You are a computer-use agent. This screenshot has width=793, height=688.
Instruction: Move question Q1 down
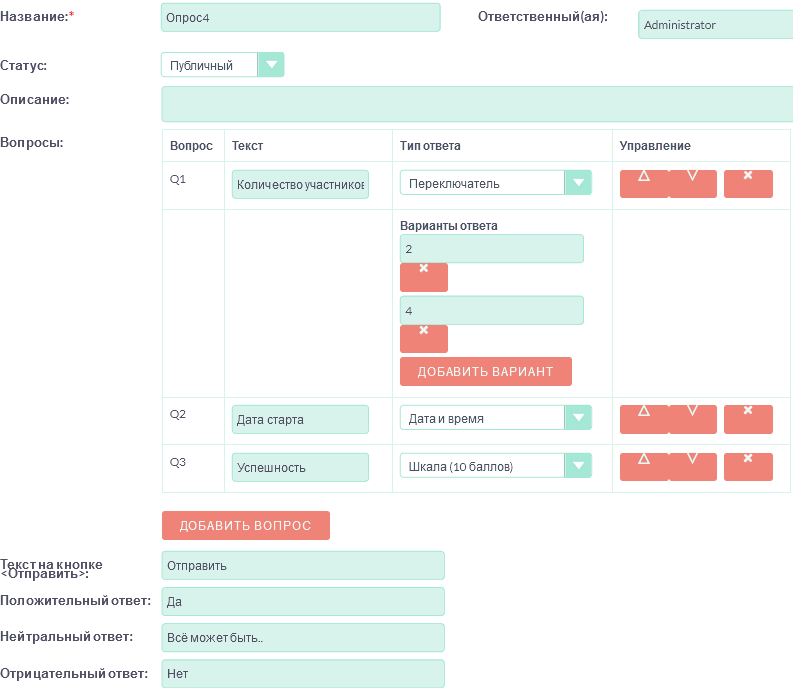pos(693,184)
